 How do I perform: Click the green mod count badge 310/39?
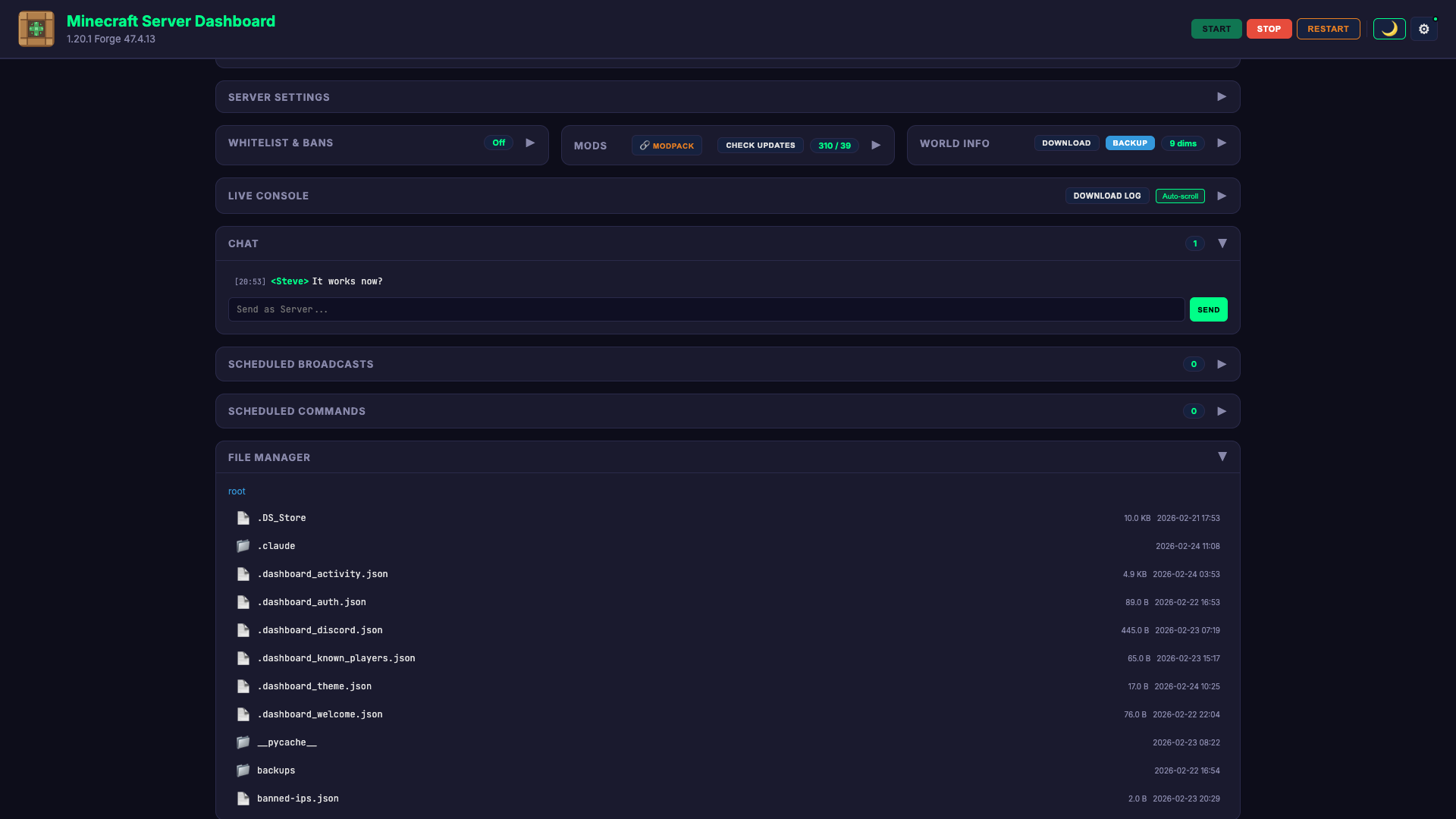click(834, 145)
